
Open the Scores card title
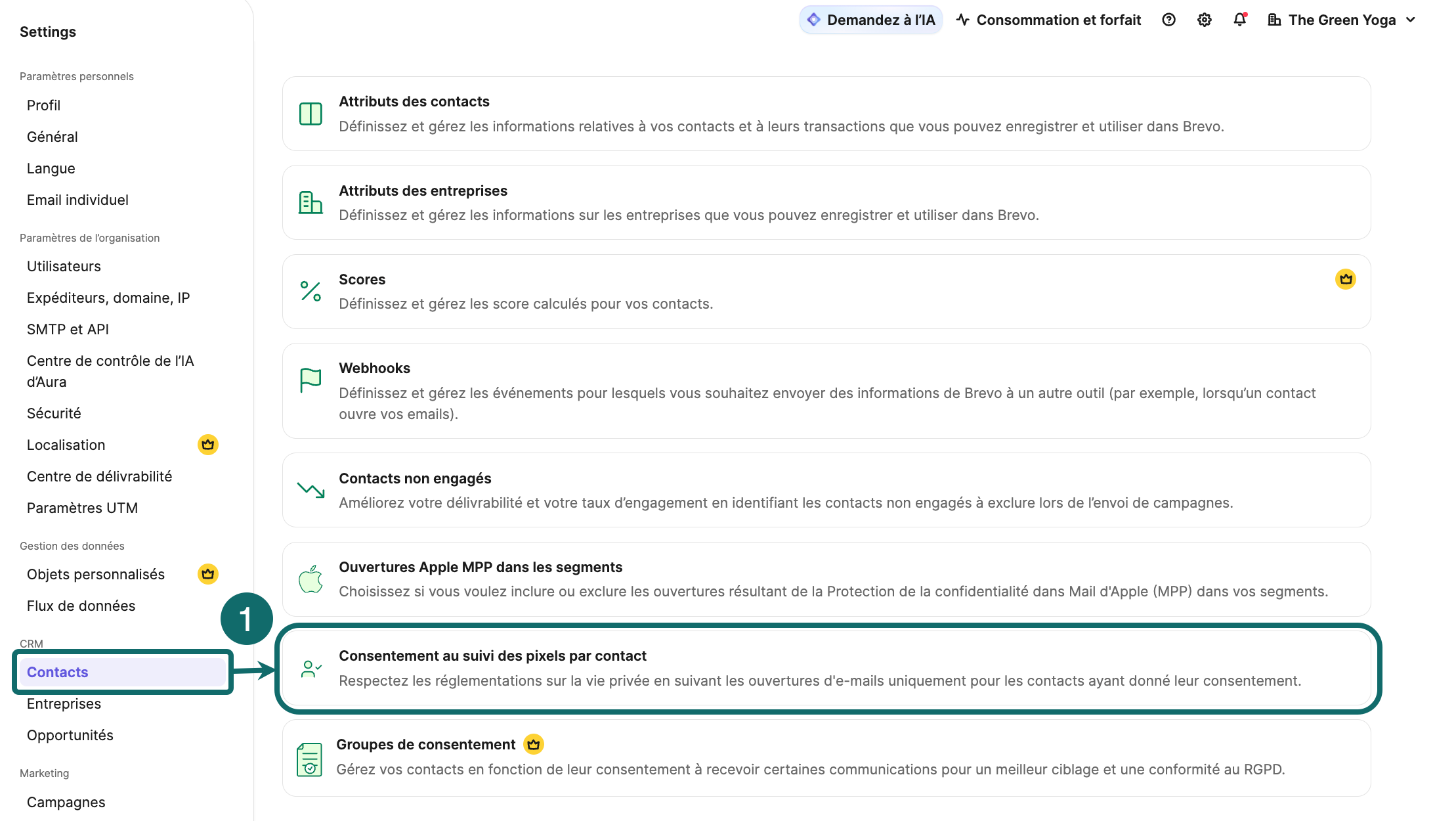(362, 279)
